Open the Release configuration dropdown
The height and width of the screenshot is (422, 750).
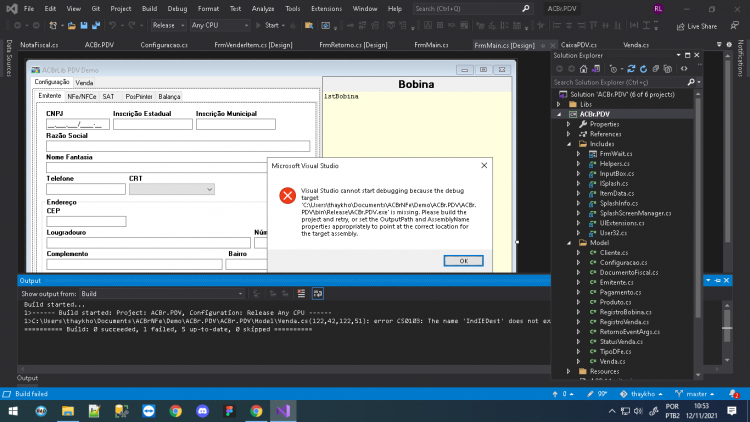click(168, 25)
